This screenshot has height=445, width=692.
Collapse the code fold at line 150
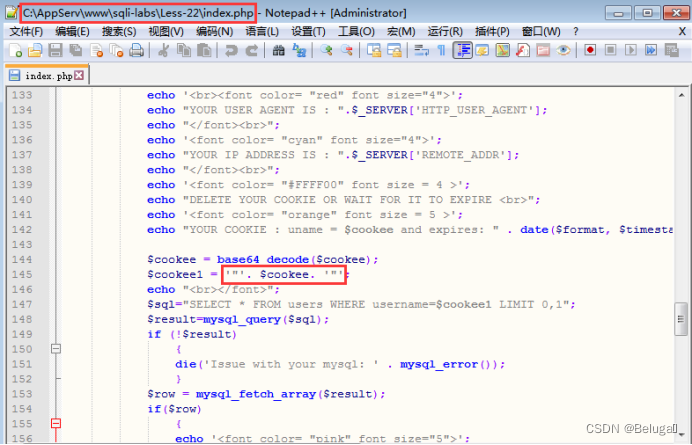point(56,349)
